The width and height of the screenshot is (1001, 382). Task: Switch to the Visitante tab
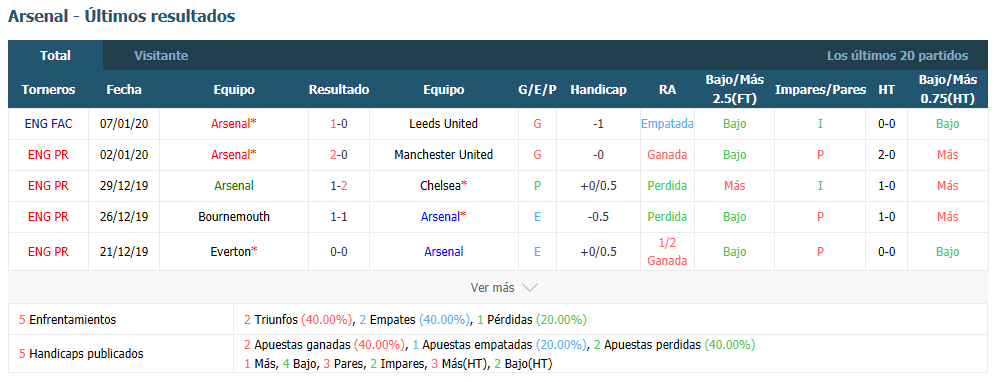(161, 56)
